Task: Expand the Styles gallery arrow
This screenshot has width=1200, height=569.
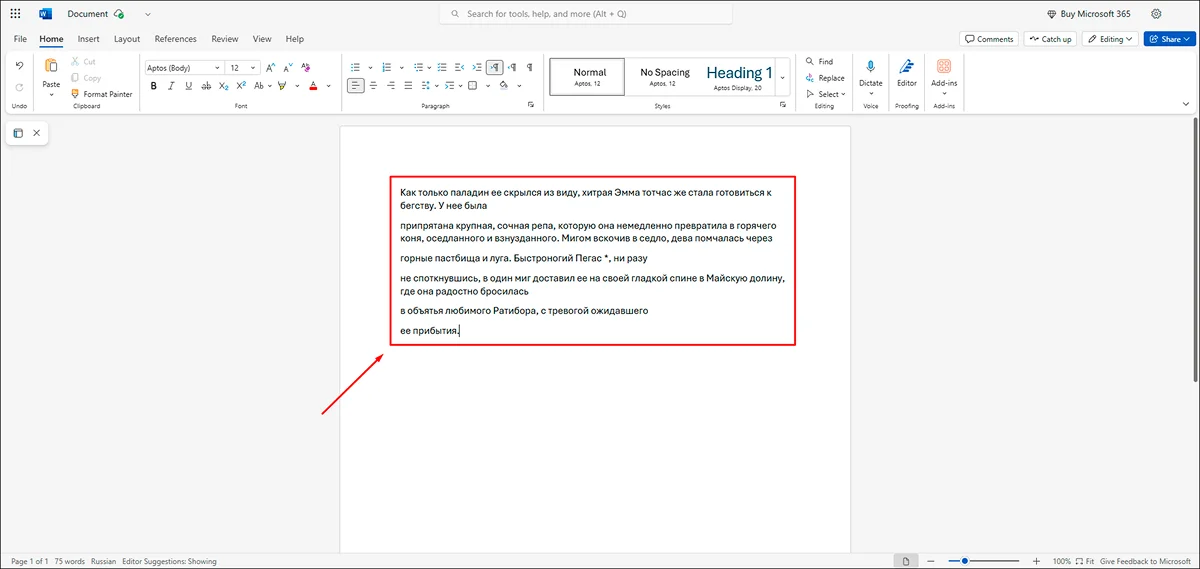Action: [783, 77]
